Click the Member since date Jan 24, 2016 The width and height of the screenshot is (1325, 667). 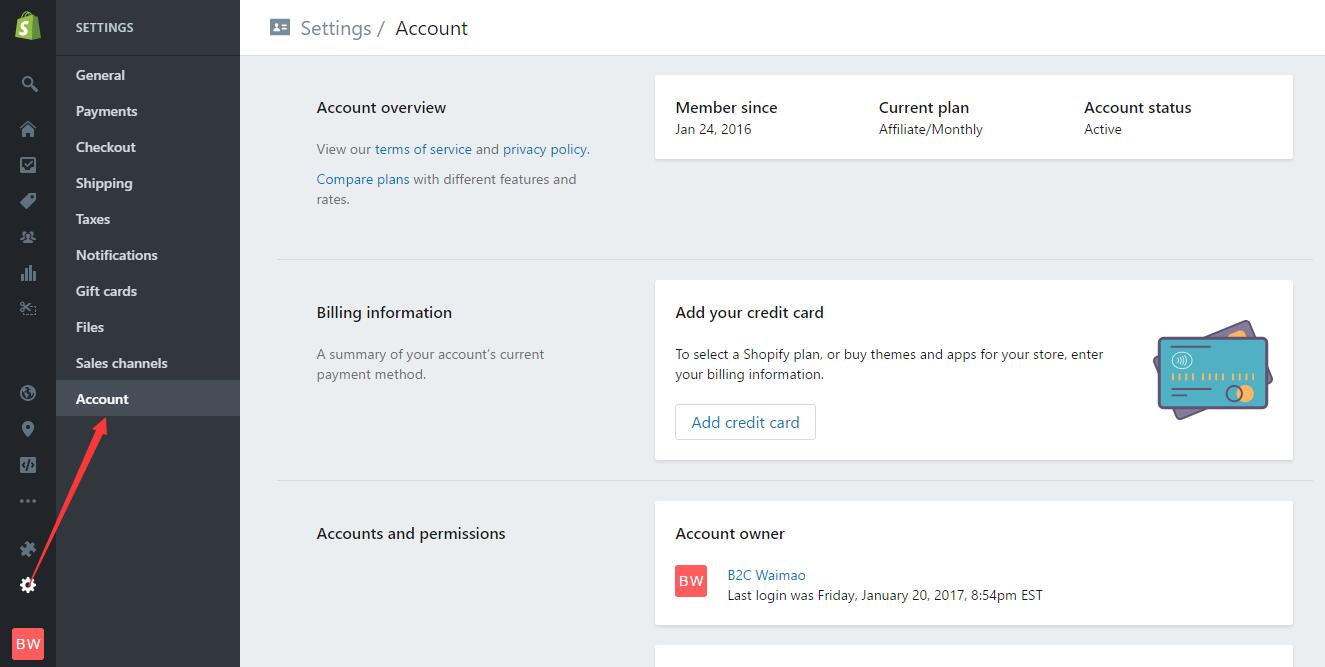coord(713,129)
